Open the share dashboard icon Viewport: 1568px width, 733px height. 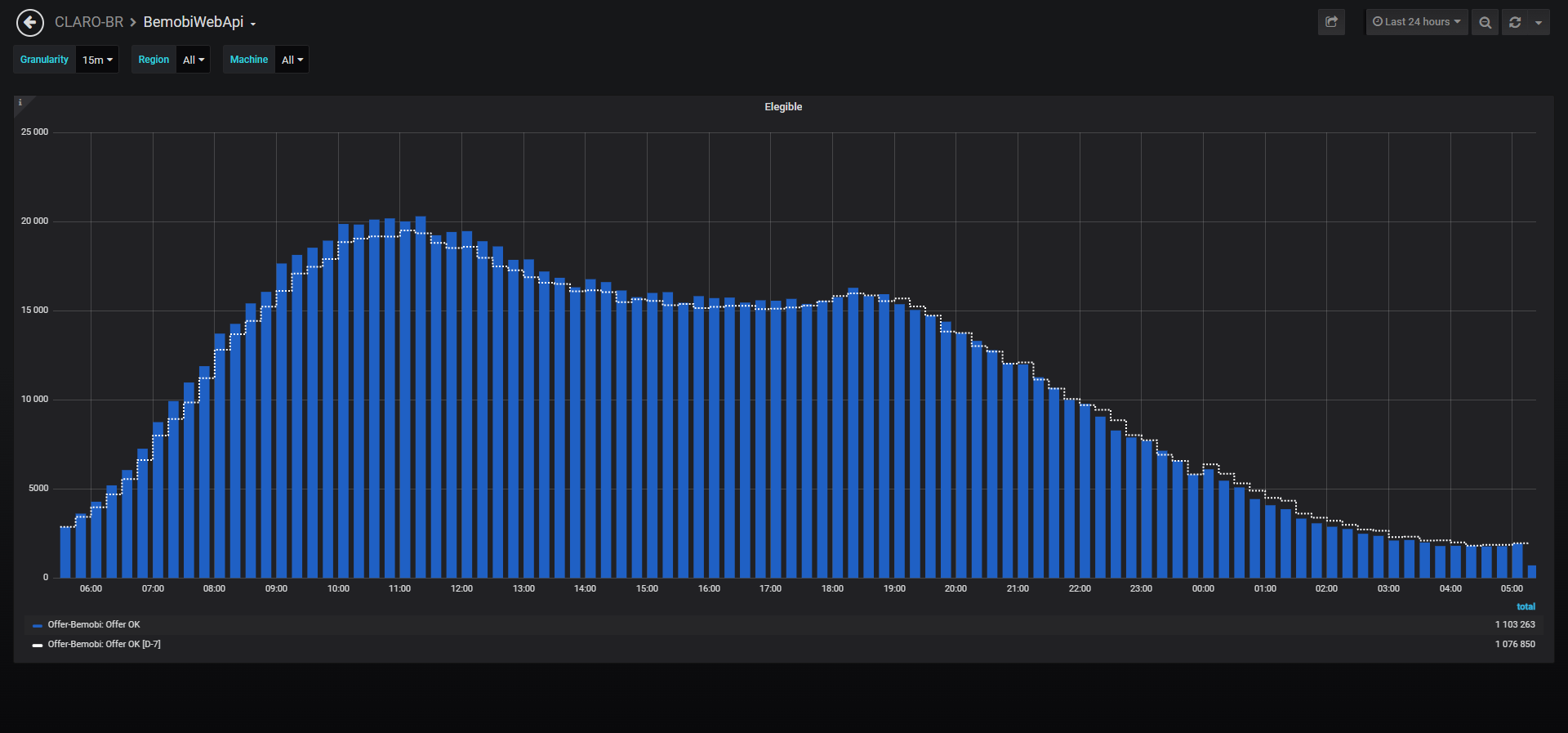coord(1331,22)
